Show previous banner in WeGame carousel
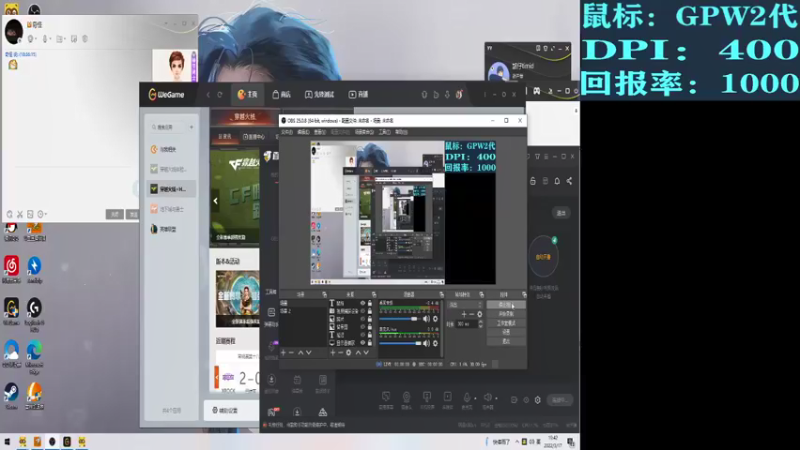This screenshot has width=800, height=450. pos(215,201)
